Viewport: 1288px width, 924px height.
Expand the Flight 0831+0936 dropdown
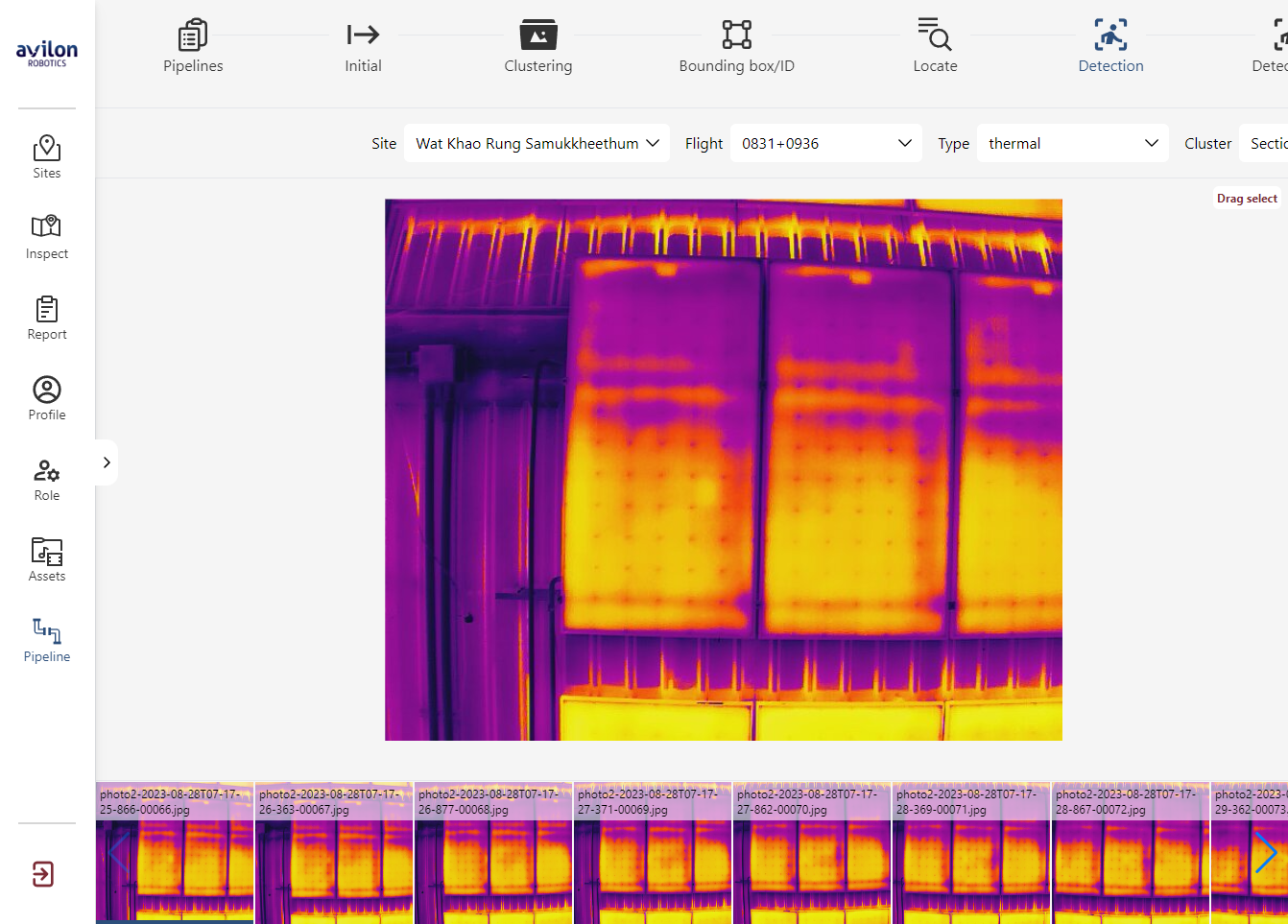tap(825, 143)
